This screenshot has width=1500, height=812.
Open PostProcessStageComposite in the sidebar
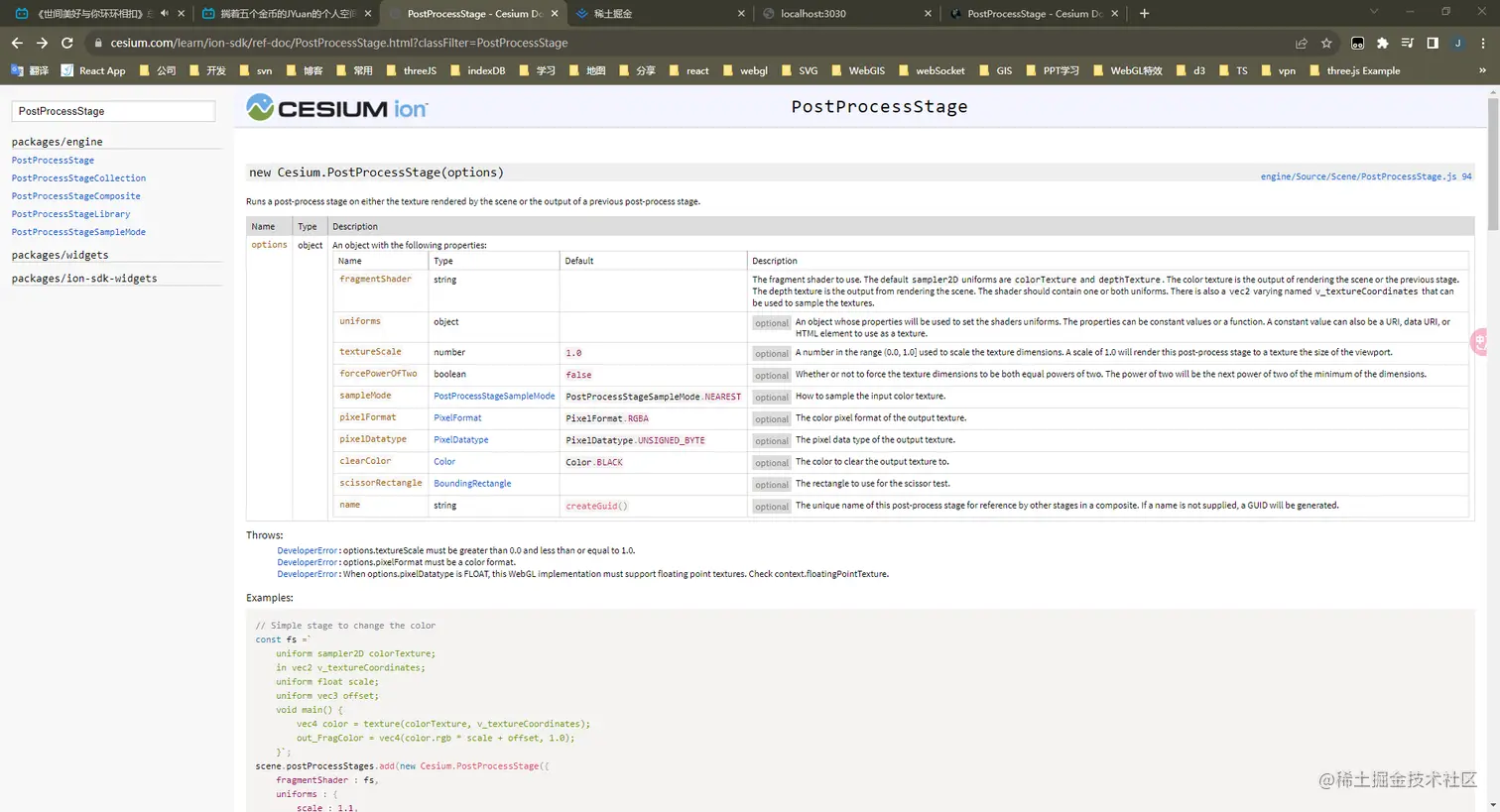[x=75, y=196]
